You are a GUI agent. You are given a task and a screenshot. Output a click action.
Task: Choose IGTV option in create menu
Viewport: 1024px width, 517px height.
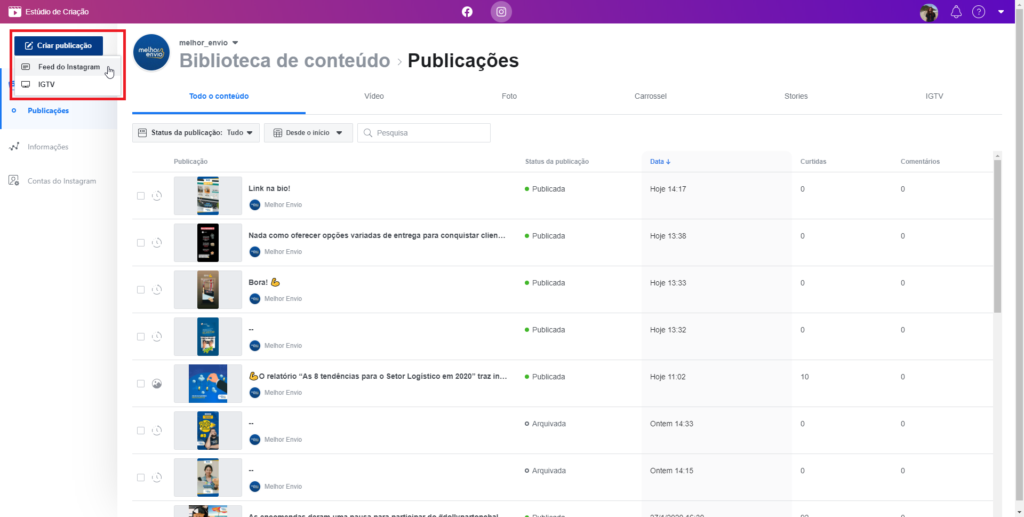tap(67, 84)
